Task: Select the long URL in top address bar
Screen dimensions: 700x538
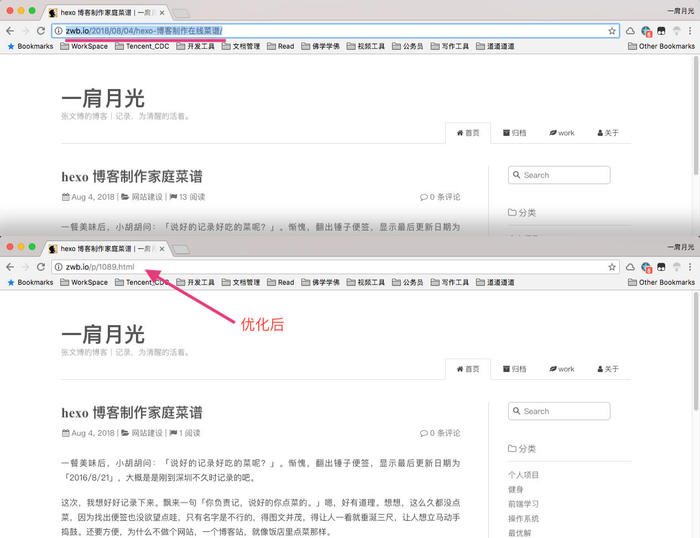Action: coord(144,31)
